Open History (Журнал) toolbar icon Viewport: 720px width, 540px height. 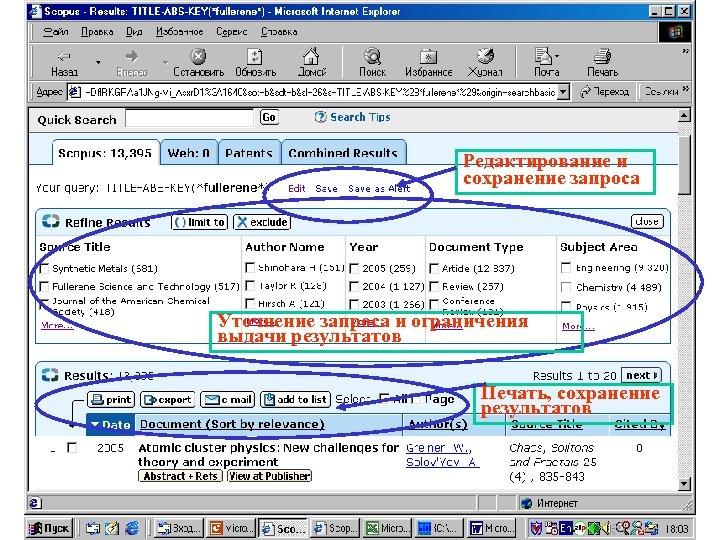[485, 56]
